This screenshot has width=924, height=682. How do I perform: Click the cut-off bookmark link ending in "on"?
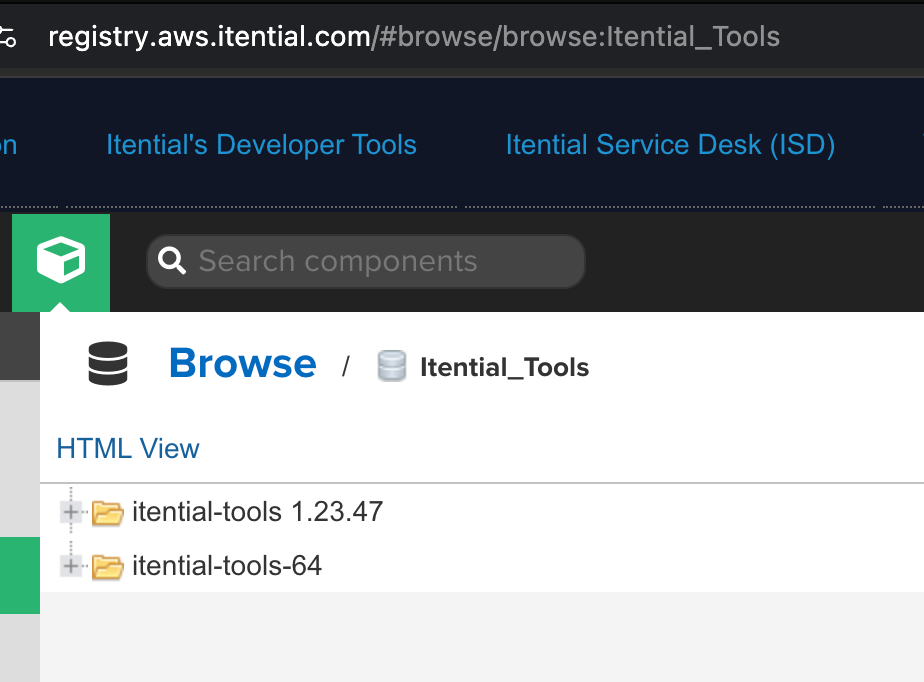8,145
